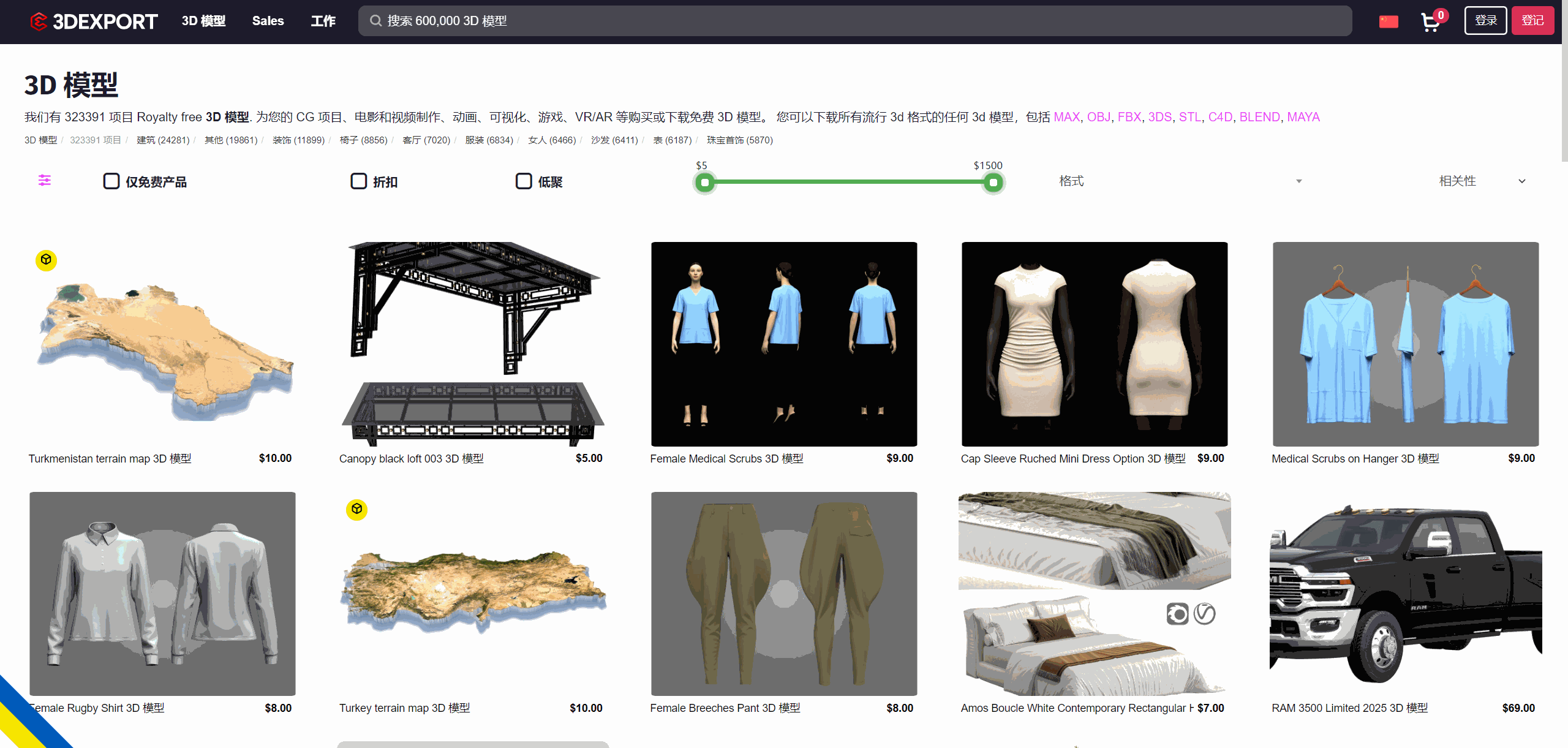Expand the format selector chevron
Screen dimensions: 1568x748
click(x=1298, y=181)
